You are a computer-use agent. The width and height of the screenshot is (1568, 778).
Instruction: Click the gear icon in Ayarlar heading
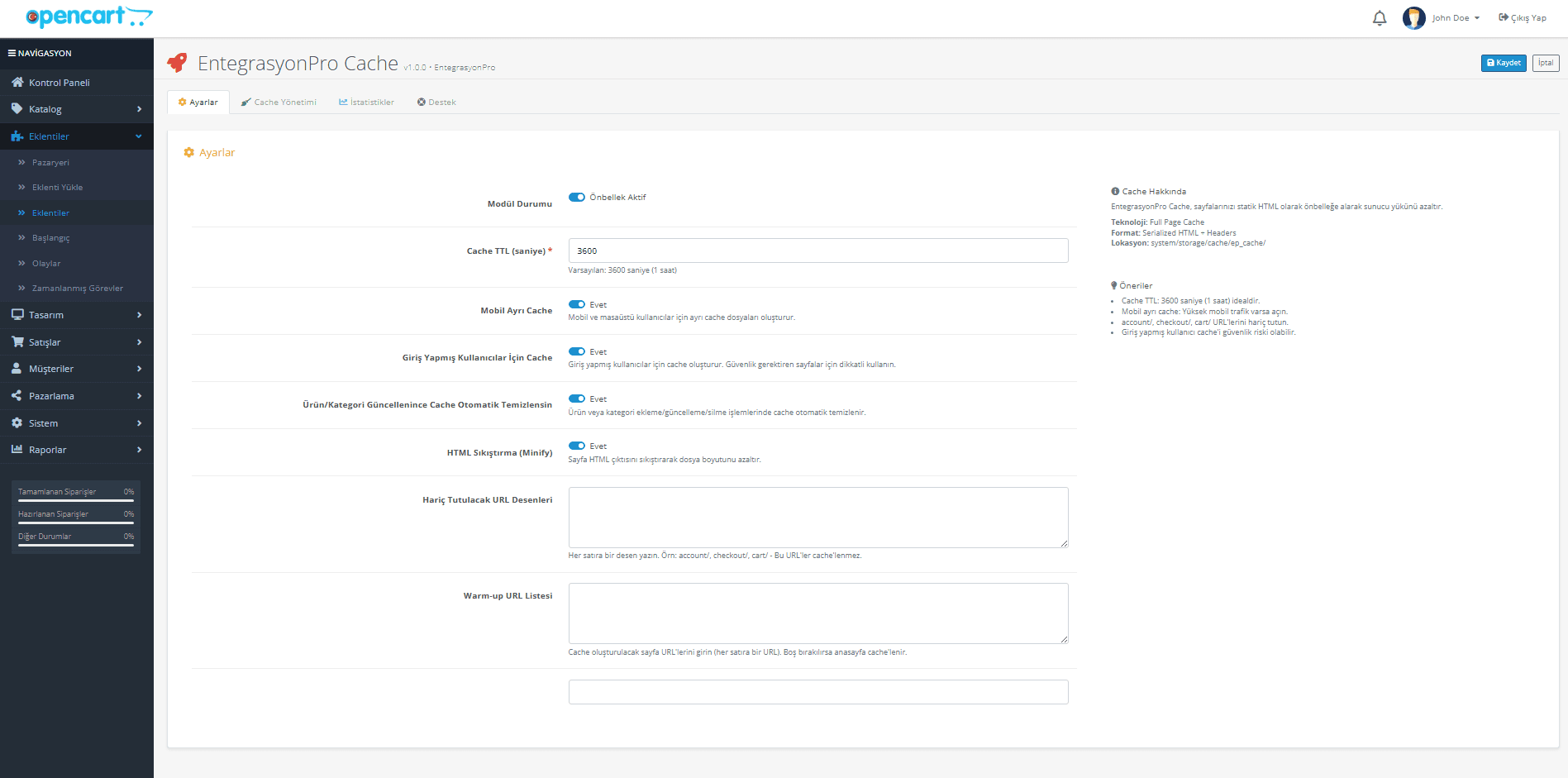pyautogui.click(x=188, y=153)
